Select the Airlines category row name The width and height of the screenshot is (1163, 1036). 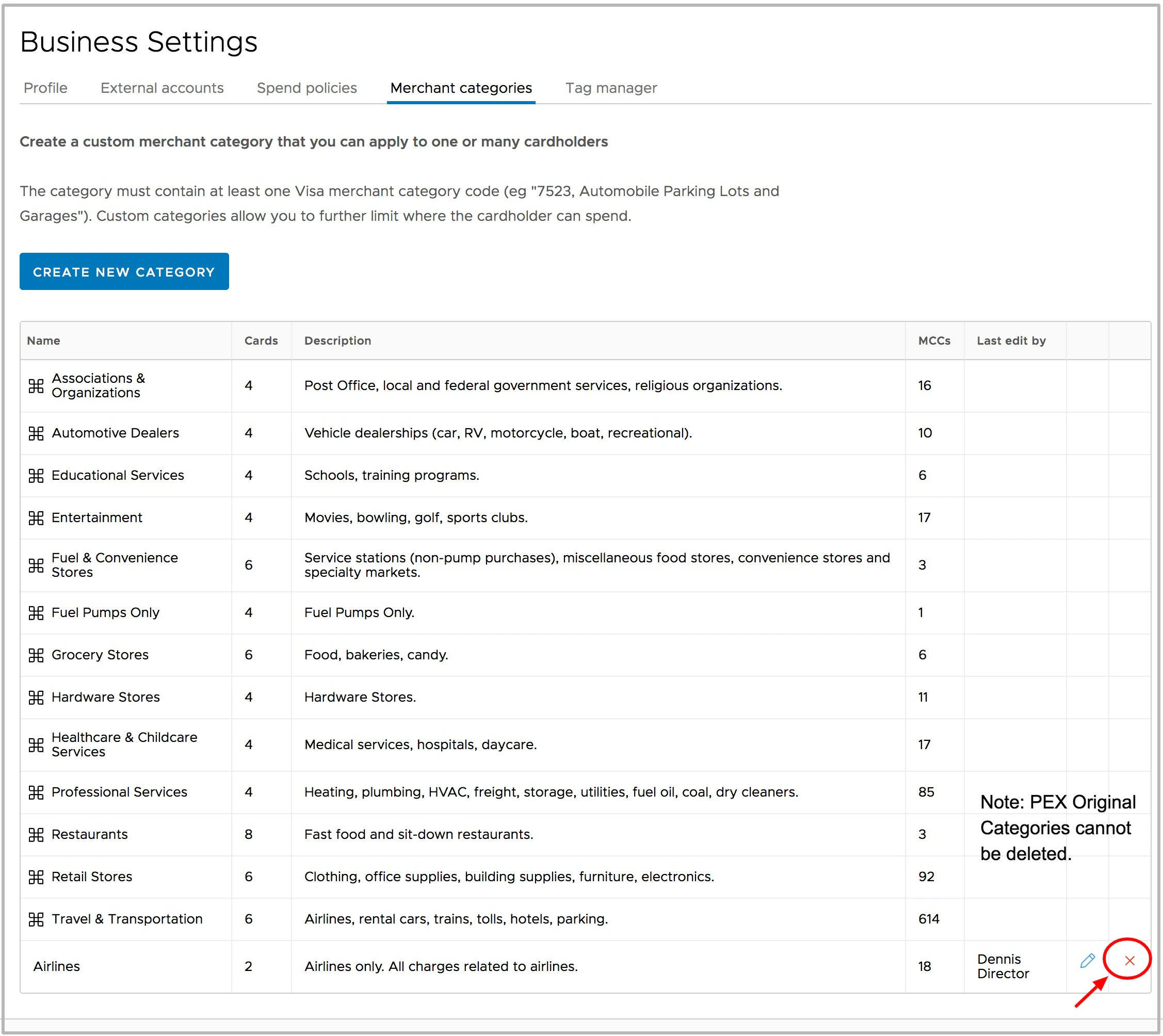[56, 966]
